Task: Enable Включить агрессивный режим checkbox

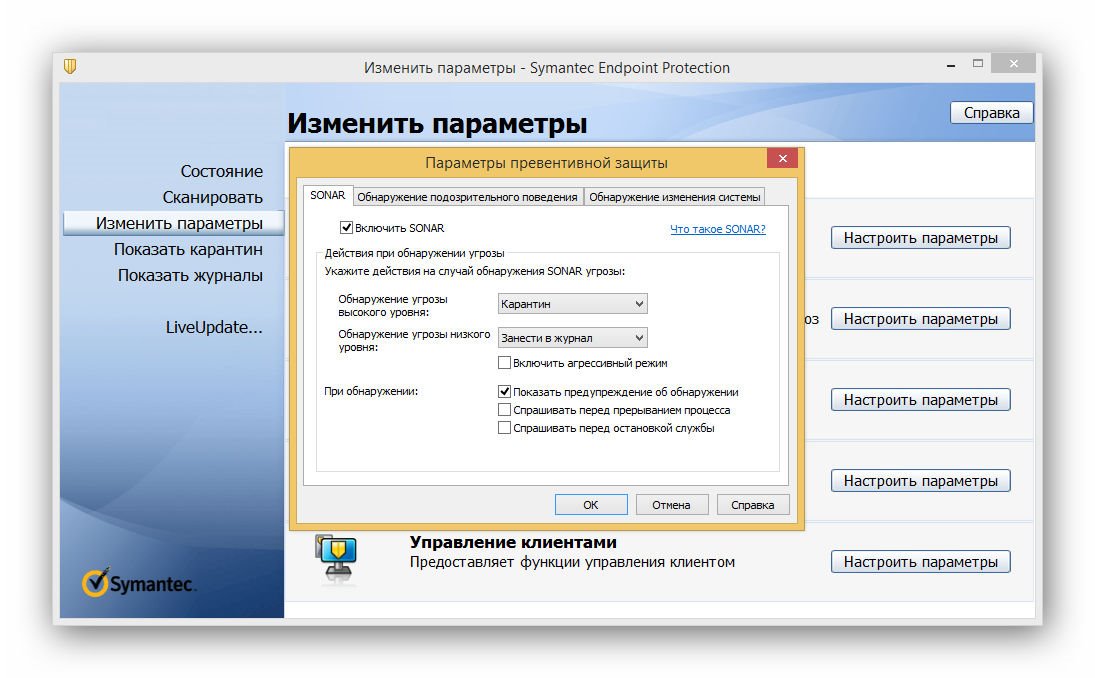Action: pyautogui.click(x=505, y=363)
